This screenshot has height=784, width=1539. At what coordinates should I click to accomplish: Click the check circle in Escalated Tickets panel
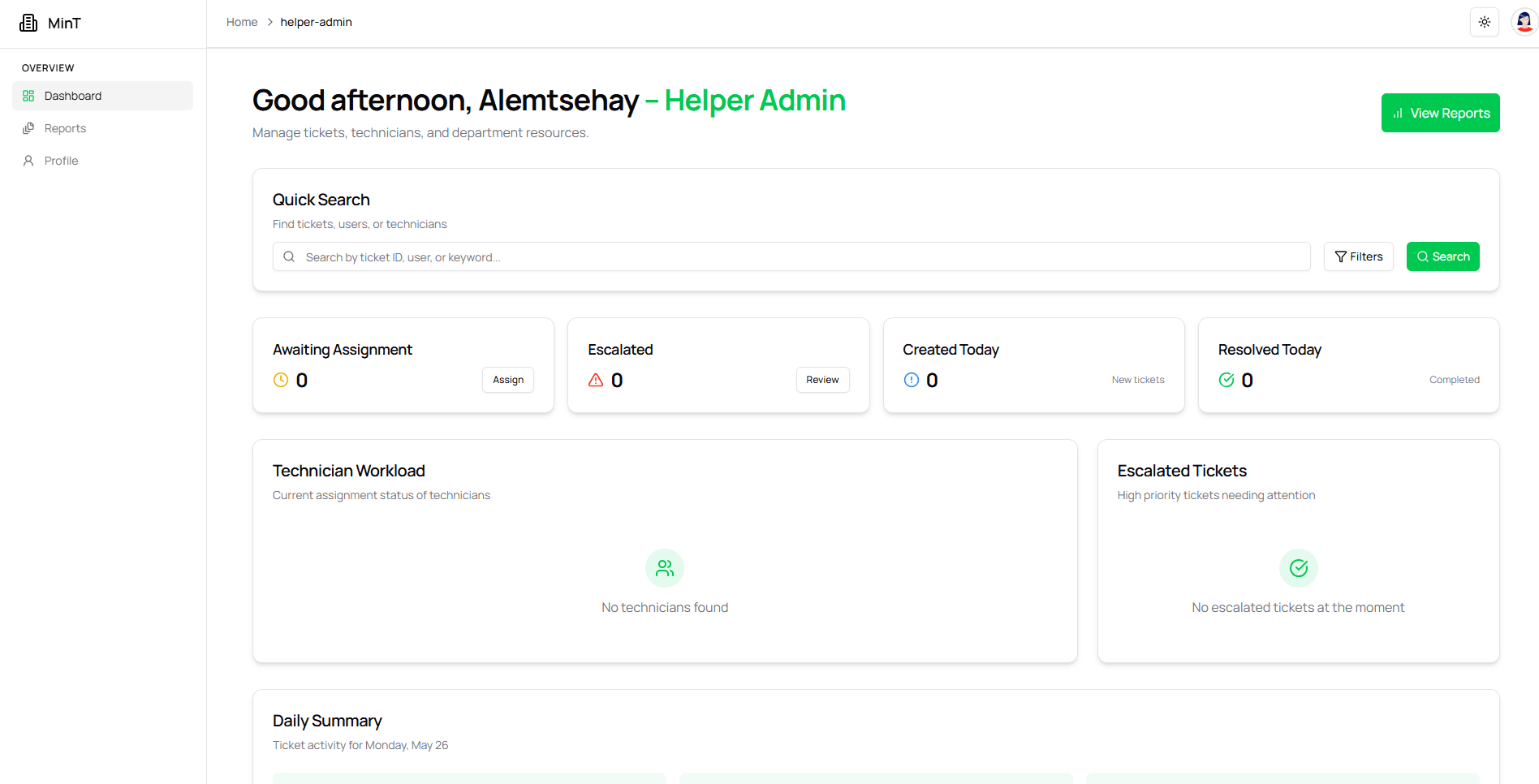pyautogui.click(x=1298, y=567)
